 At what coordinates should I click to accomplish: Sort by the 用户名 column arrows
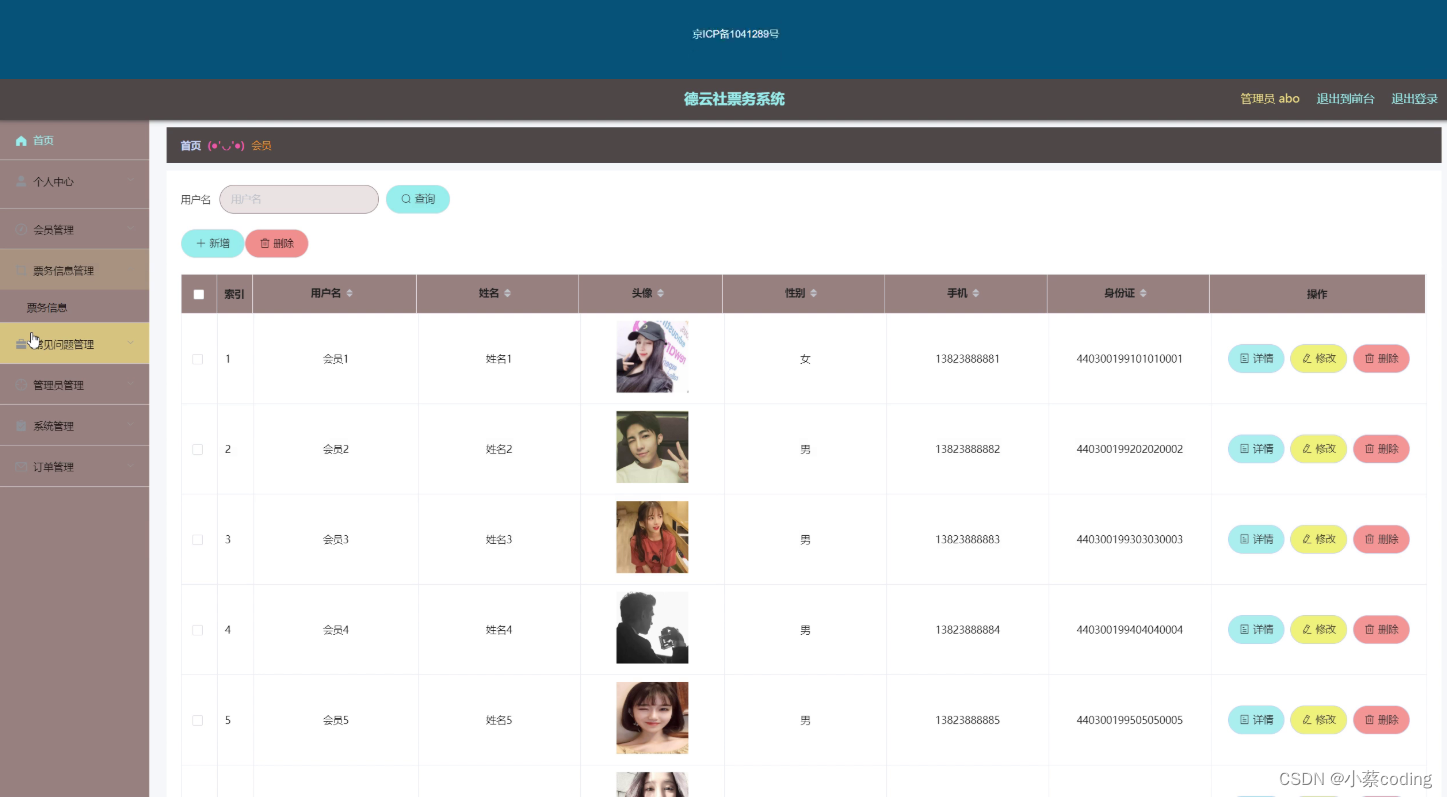pos(349,293)
